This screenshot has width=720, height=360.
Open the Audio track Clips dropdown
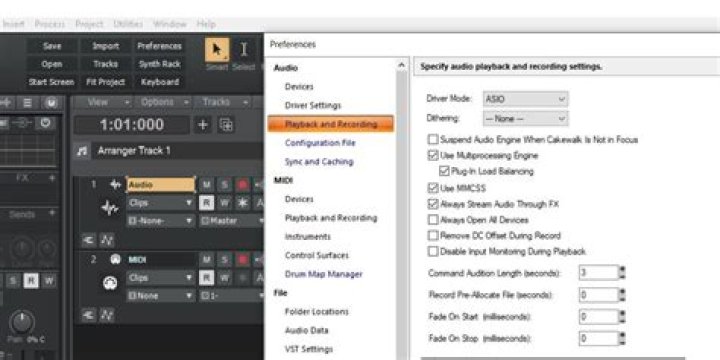160,202
